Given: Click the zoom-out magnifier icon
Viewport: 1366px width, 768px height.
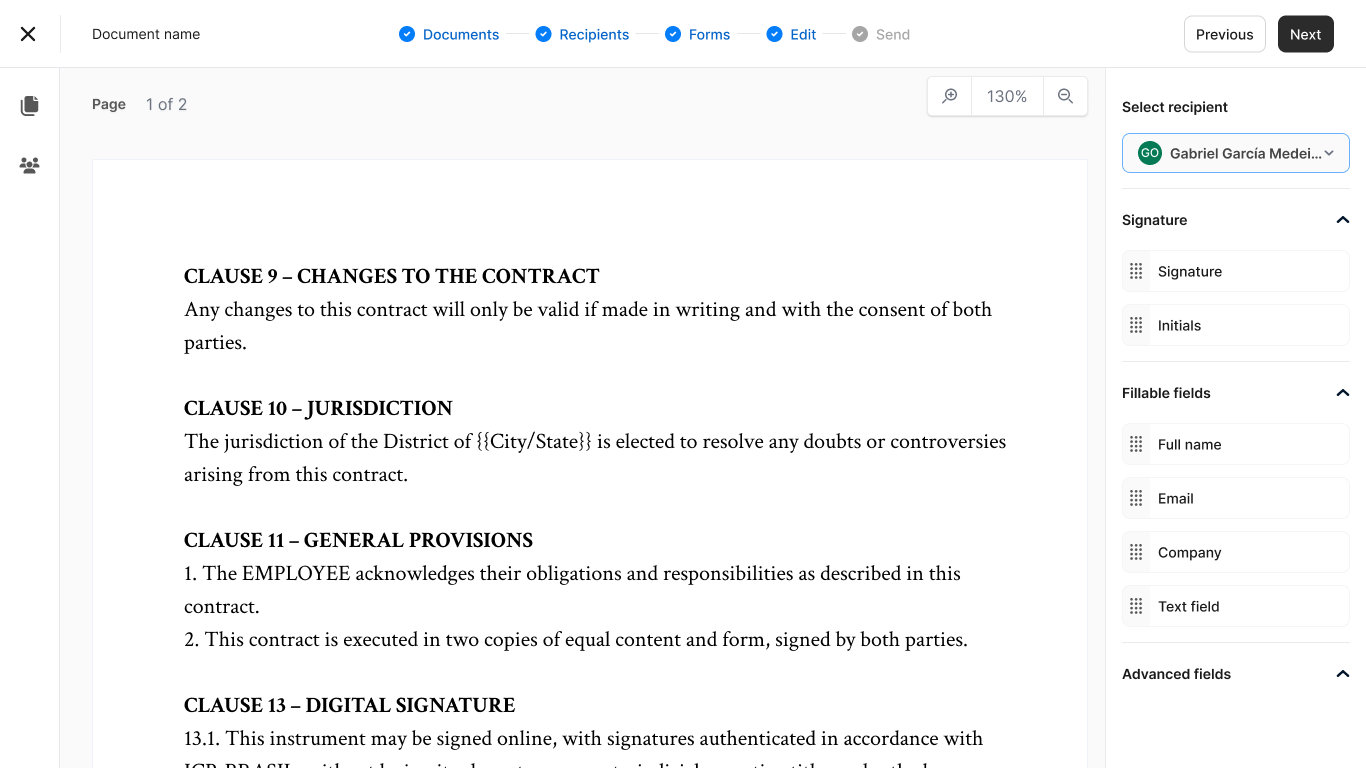Looking at the screenshot, I should (x=1065, y=95).
